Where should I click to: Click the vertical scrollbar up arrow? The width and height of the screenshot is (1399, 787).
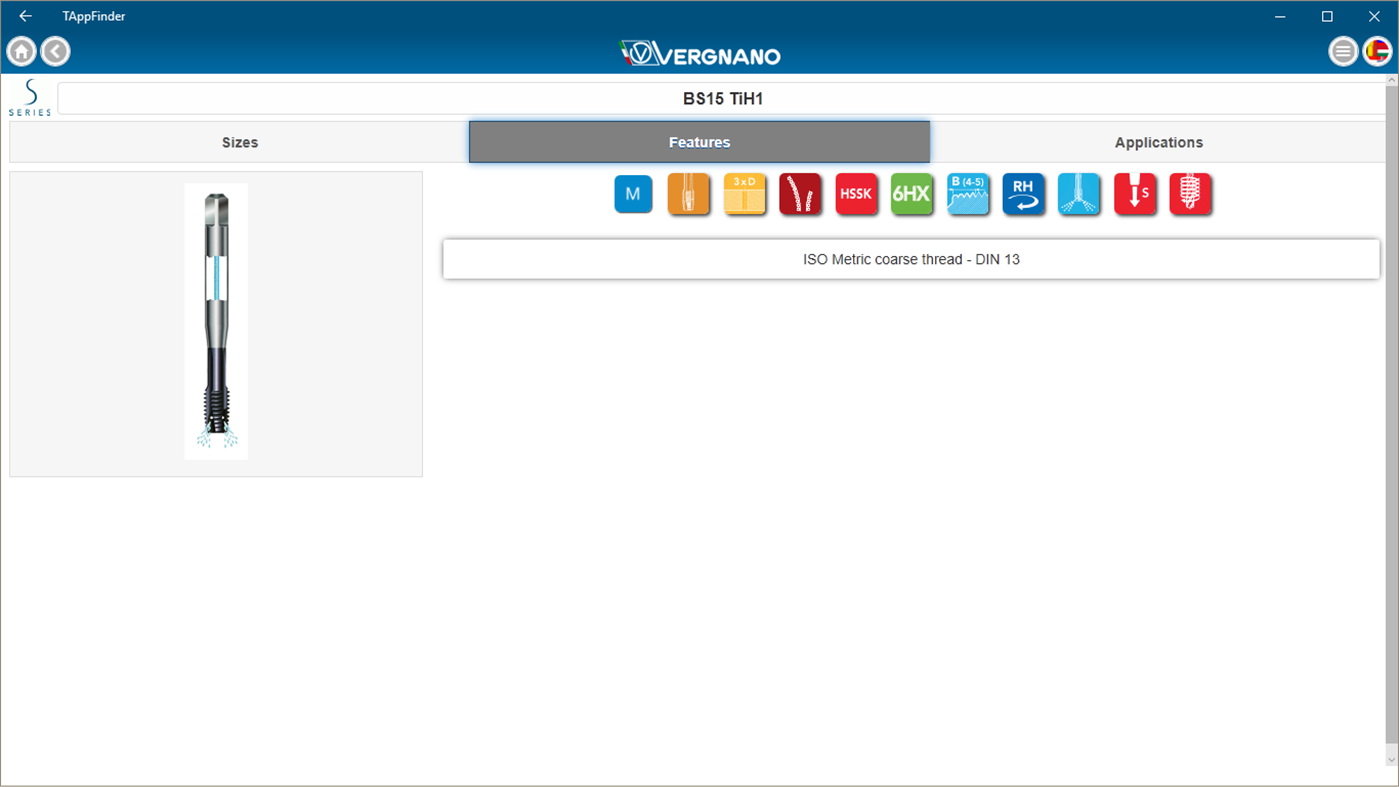tap(1391, 80)
